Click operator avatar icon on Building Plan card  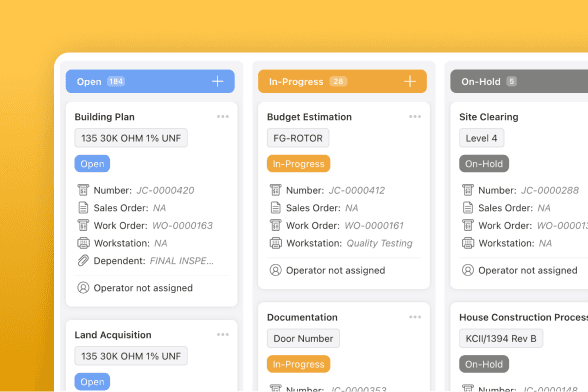(x=83, y=288)
